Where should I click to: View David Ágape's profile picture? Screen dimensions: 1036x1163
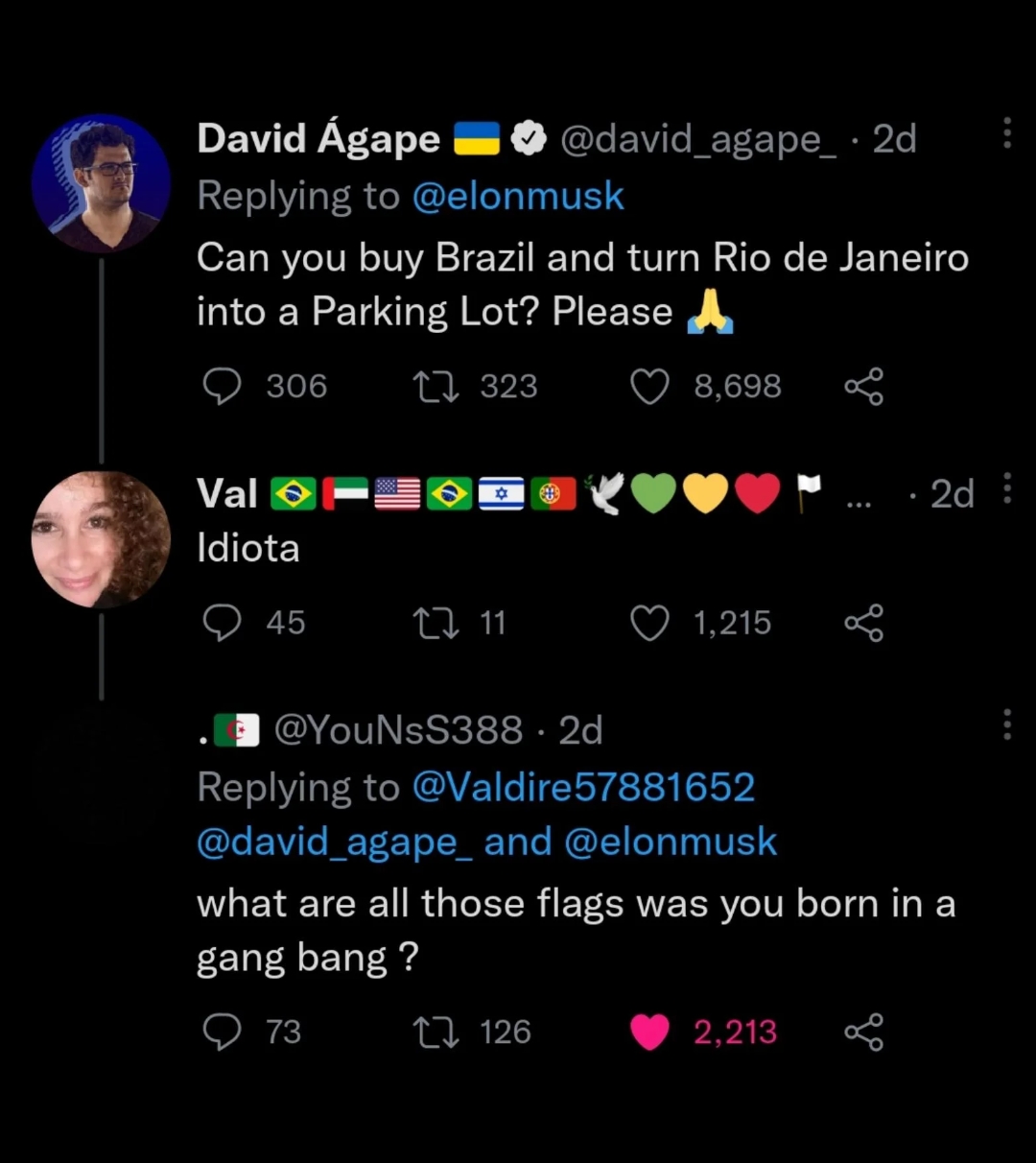tap(101, 183)
